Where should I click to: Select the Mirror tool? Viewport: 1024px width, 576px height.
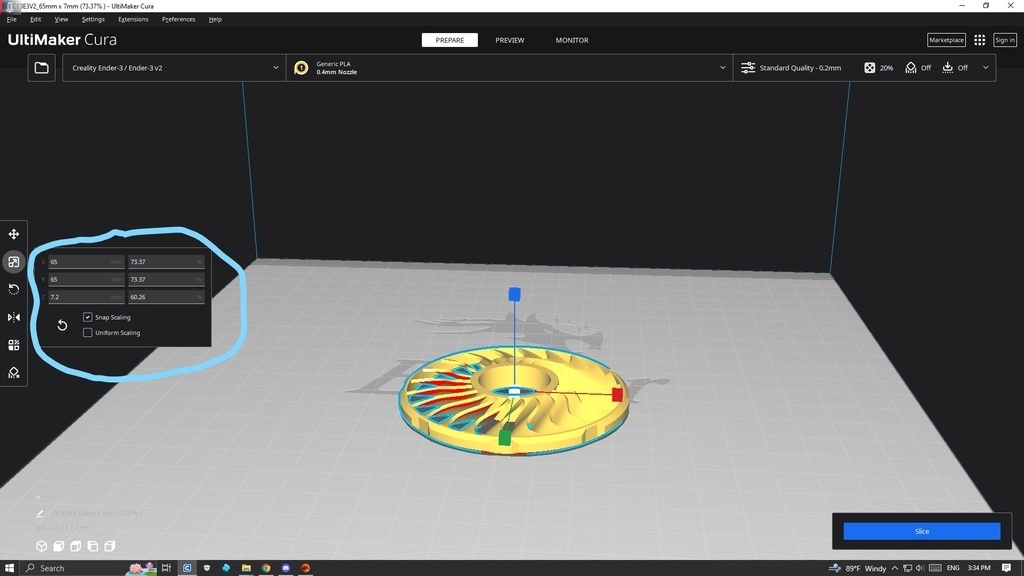click(x=14, y=317)
